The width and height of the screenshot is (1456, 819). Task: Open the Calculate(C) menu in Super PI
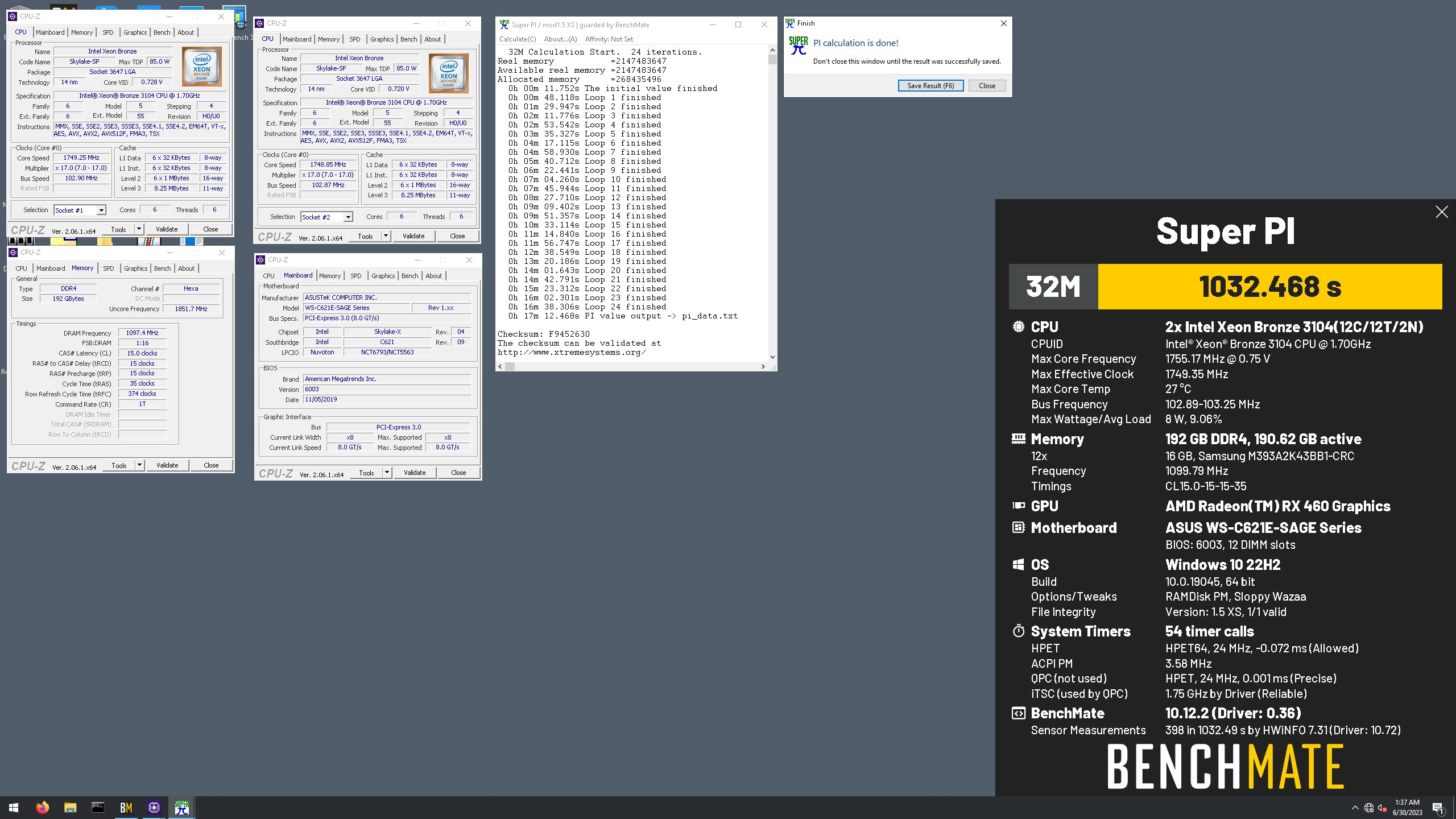518,39
